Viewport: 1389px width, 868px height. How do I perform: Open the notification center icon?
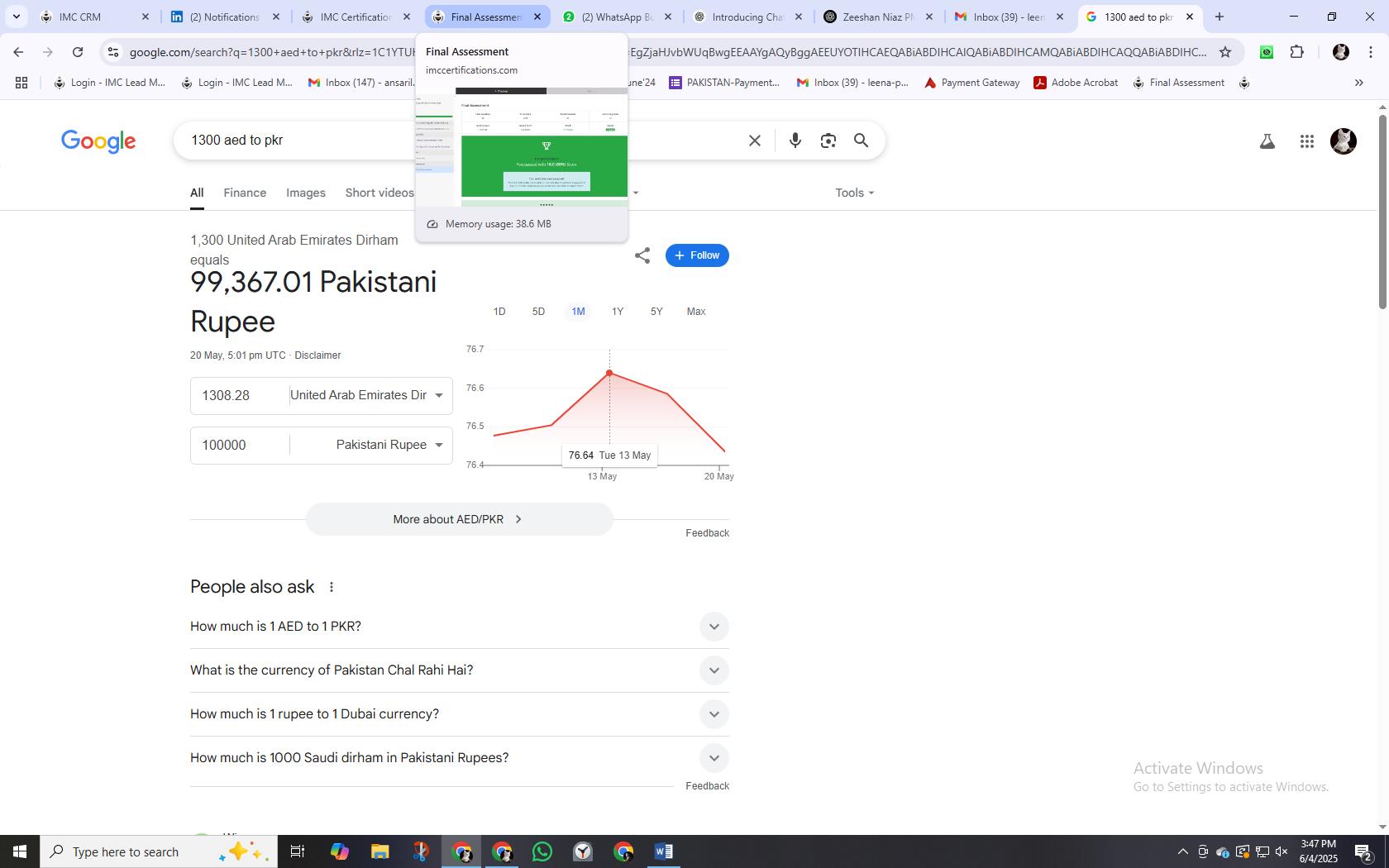pyautogui.click(x=1364, y=852)
